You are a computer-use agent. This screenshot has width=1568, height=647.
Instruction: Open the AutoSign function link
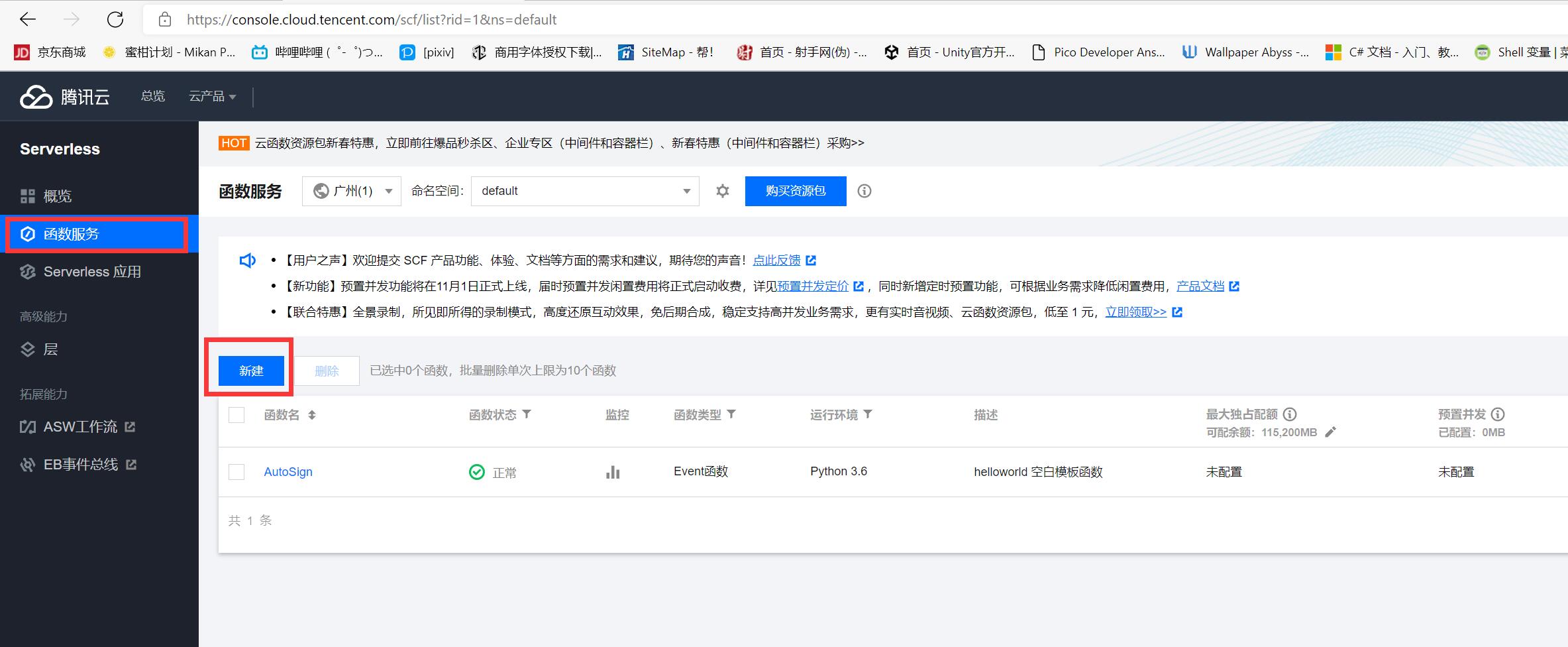tap(288, 472)
